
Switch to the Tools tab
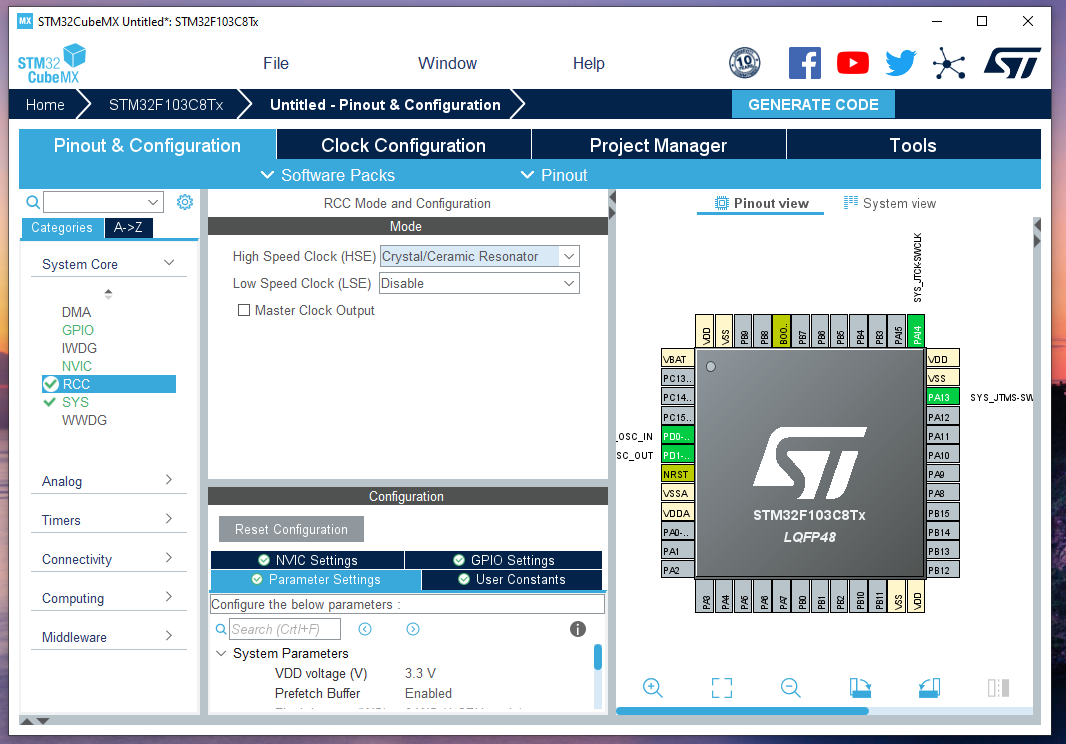[913, 145]
